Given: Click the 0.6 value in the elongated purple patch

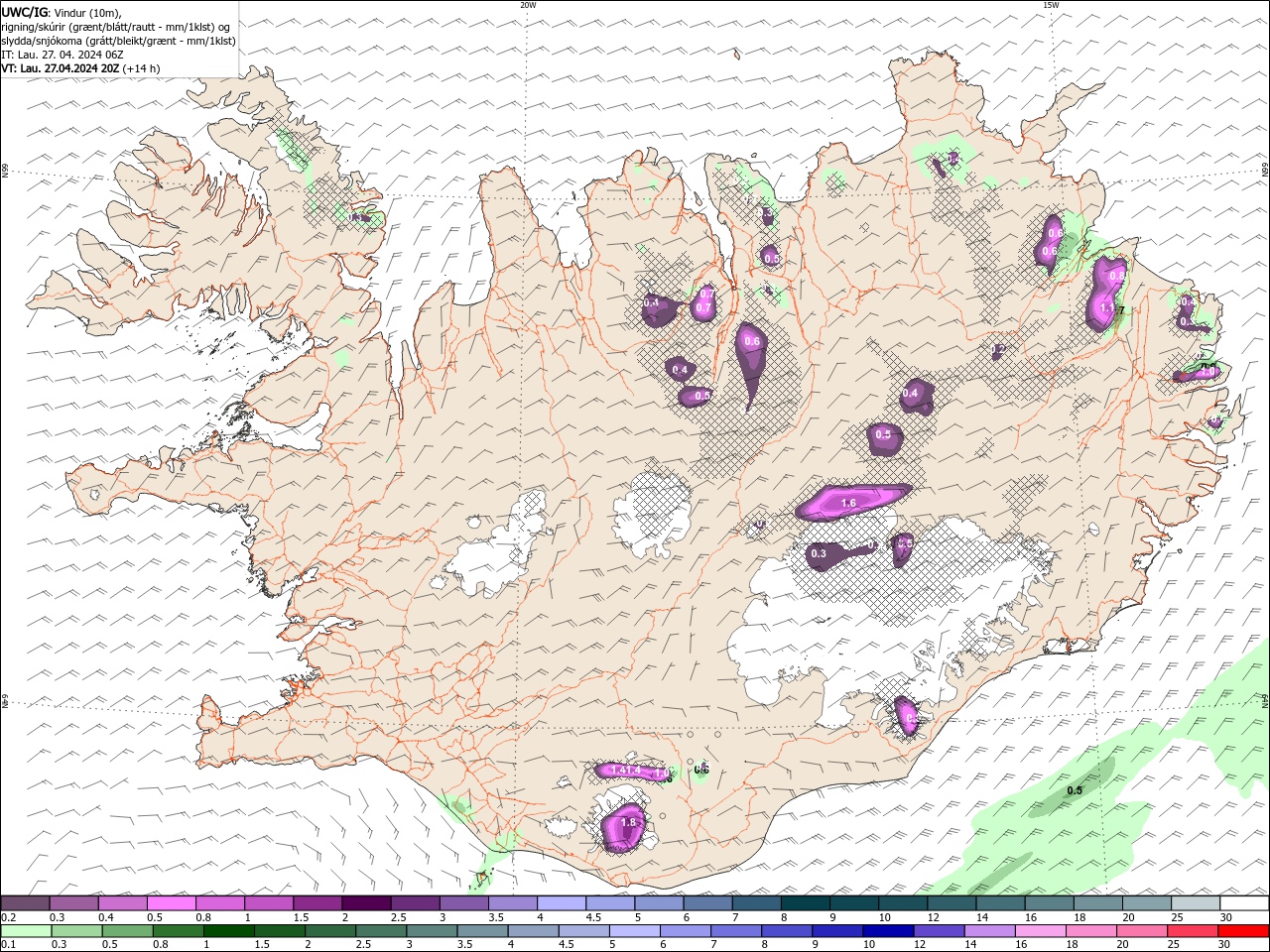Looking at the screenshot, I should [751, 342].
